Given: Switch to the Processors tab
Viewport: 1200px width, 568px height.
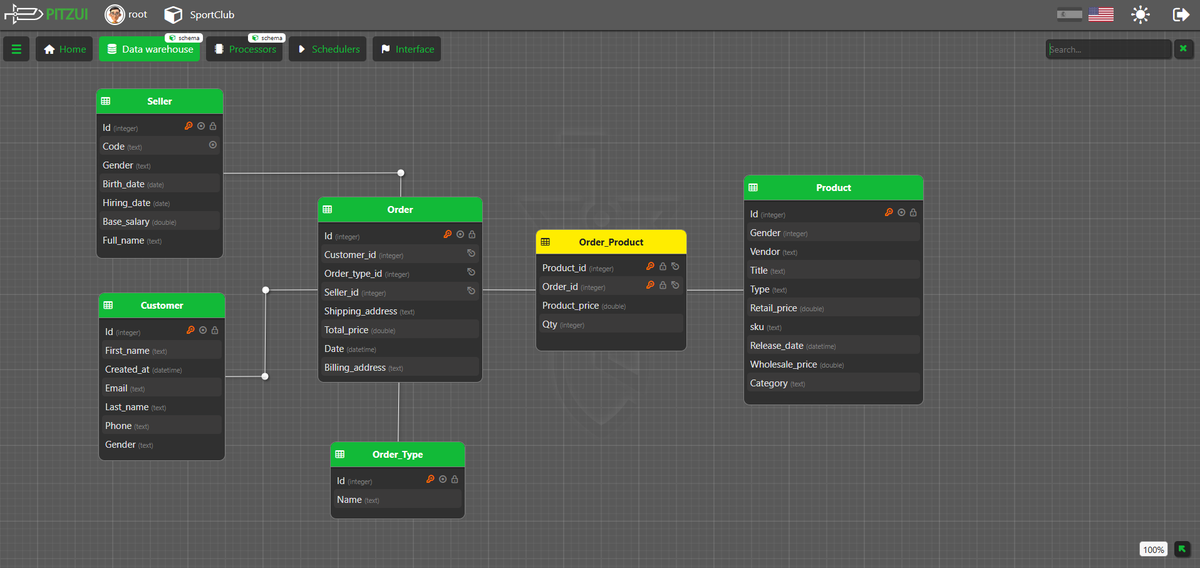Looking at the screenshot, I should point(244,49).
